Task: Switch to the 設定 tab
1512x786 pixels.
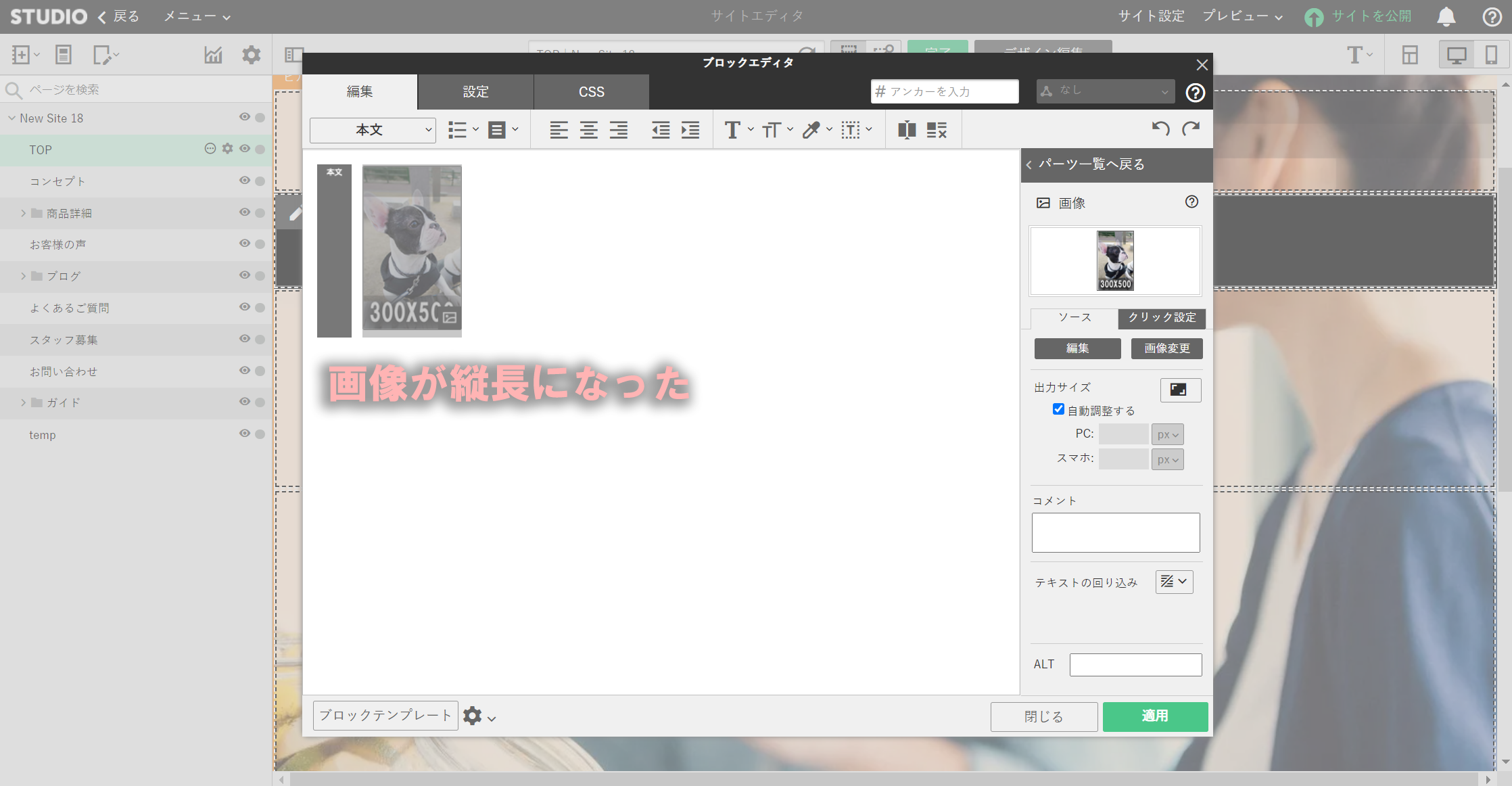Action: (475, 92)
